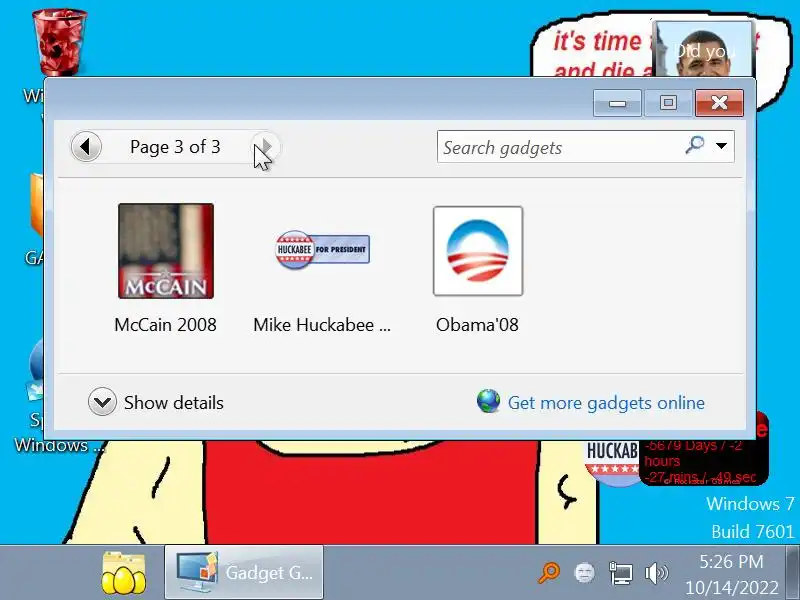Click the Page 3 of 3 label

click(x=175, y=147)
